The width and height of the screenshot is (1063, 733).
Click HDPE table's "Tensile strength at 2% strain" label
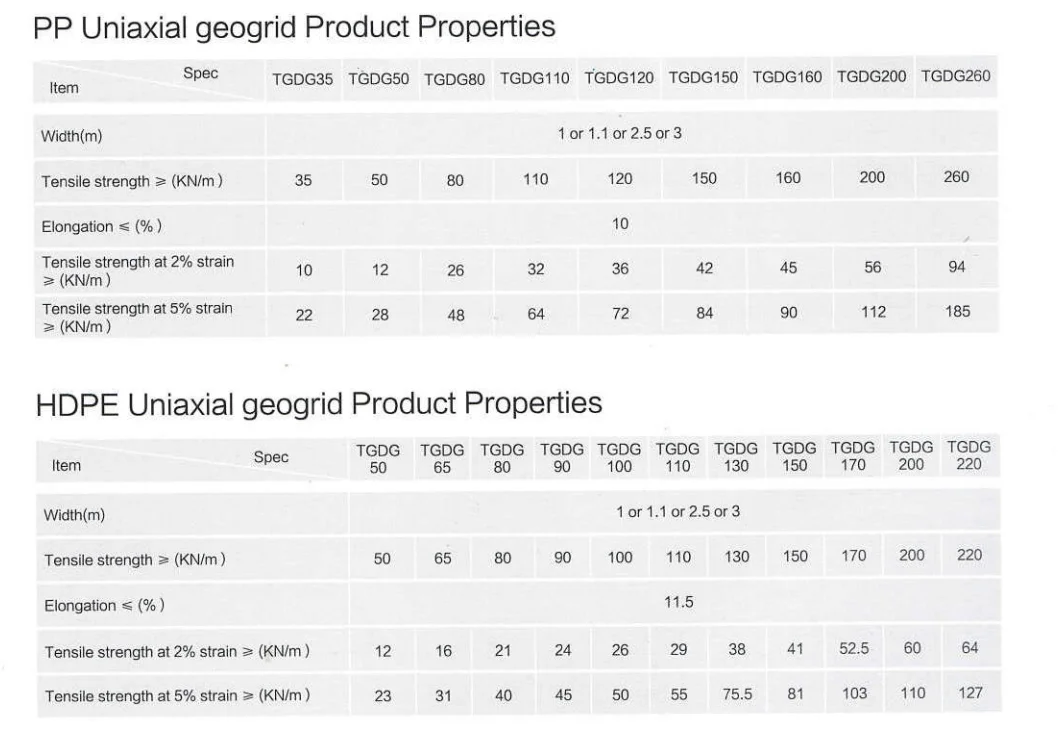(x=176, y=652)
